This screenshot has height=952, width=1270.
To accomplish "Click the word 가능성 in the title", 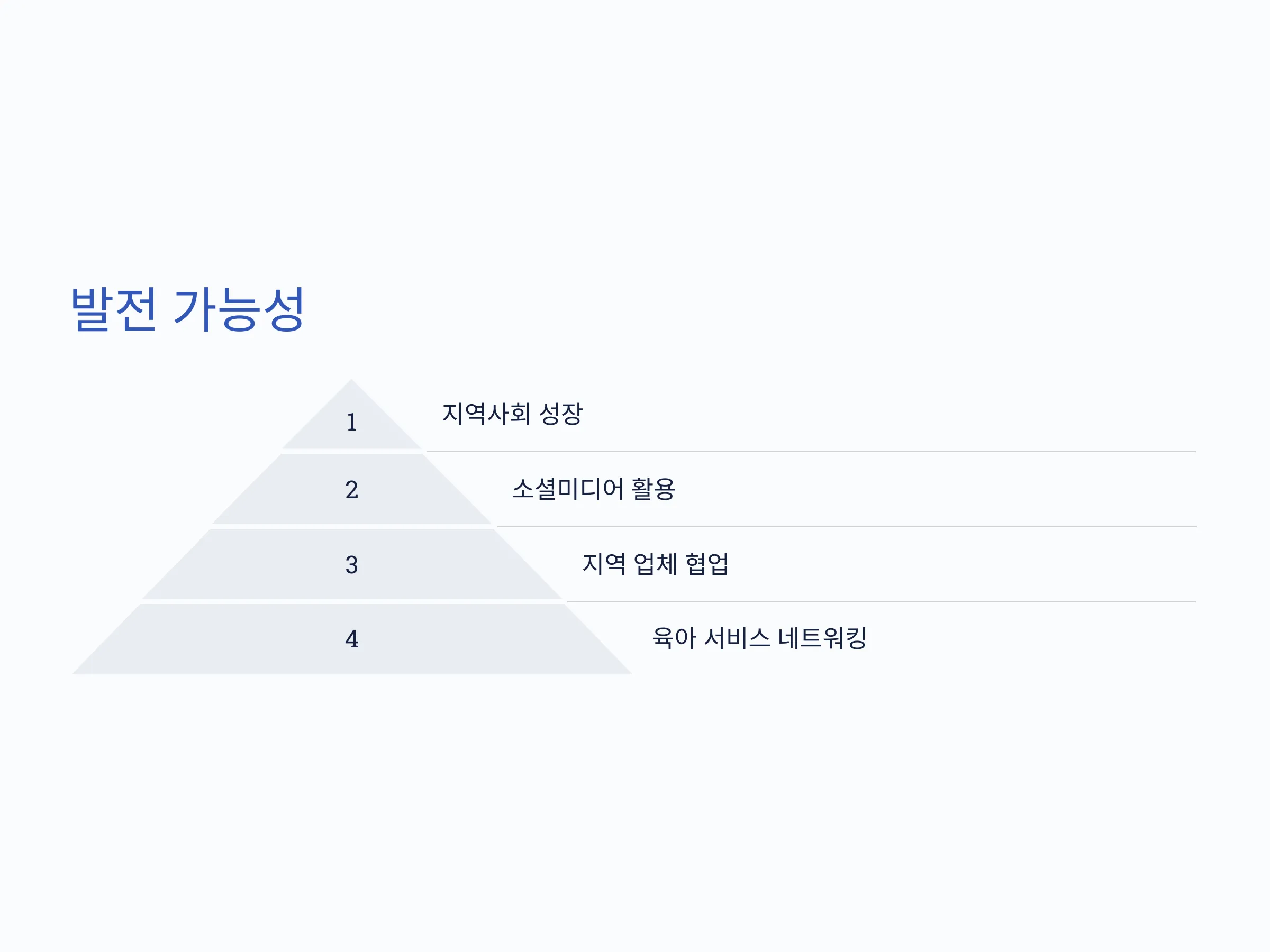I will (239, 309).
